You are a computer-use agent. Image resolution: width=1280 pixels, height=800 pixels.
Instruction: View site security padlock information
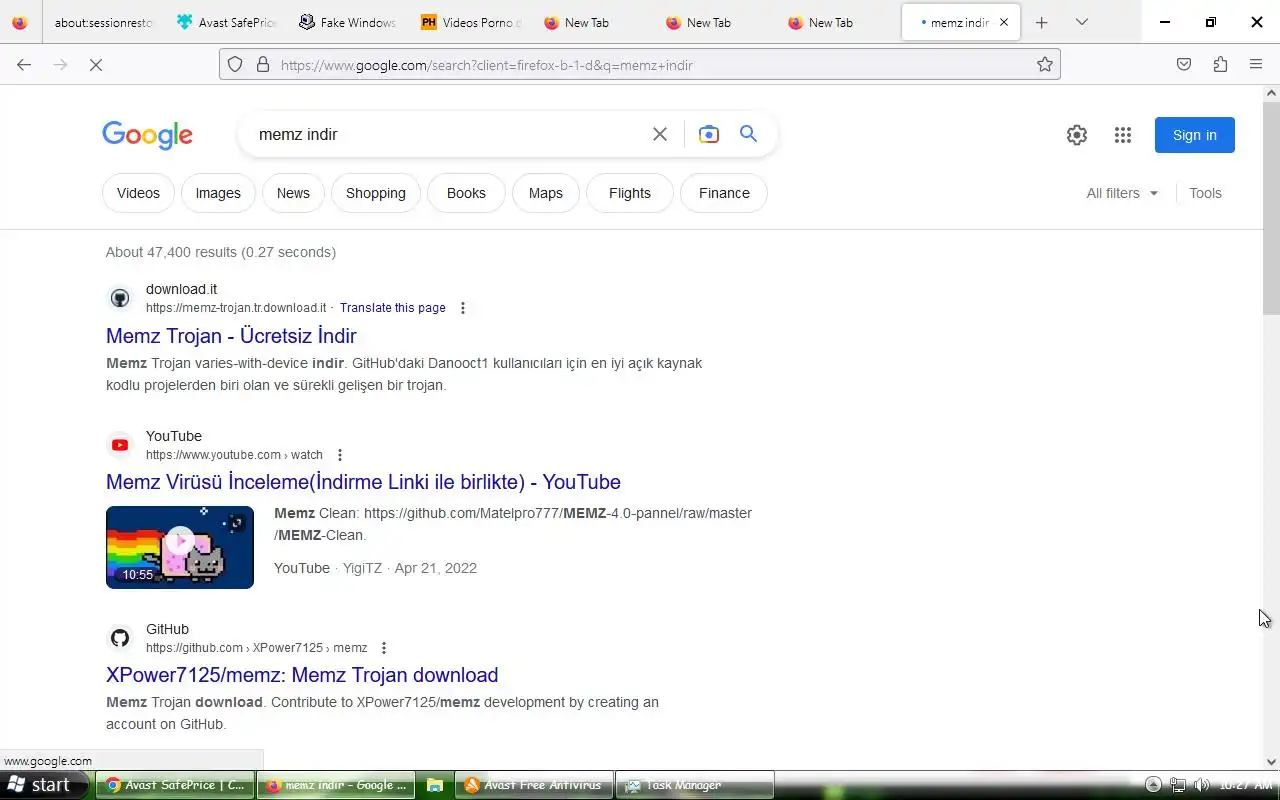(263, 65)
